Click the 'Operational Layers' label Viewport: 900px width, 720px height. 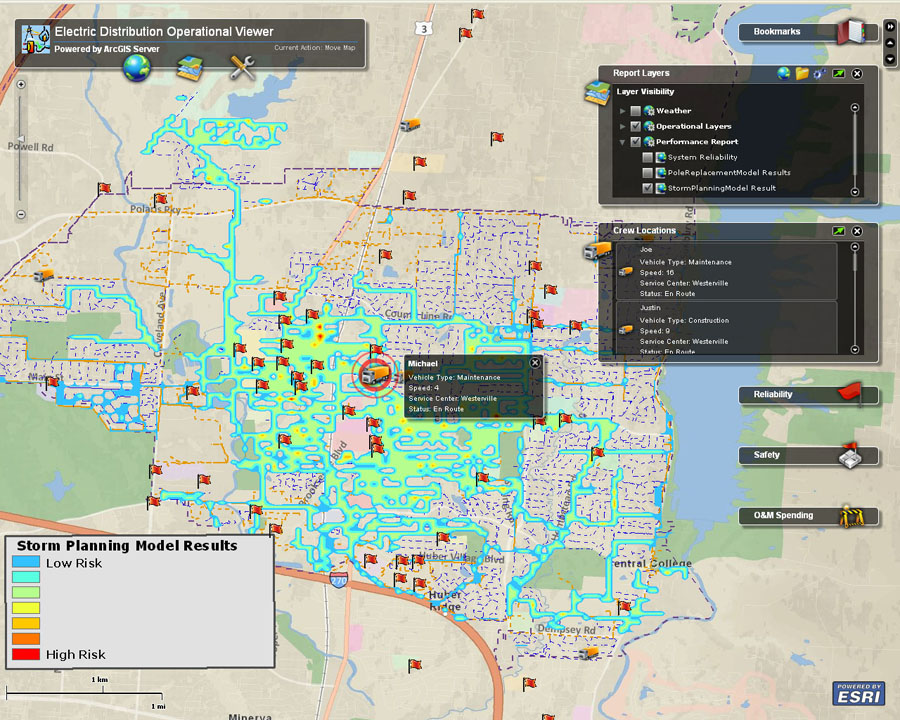point(693,126)
